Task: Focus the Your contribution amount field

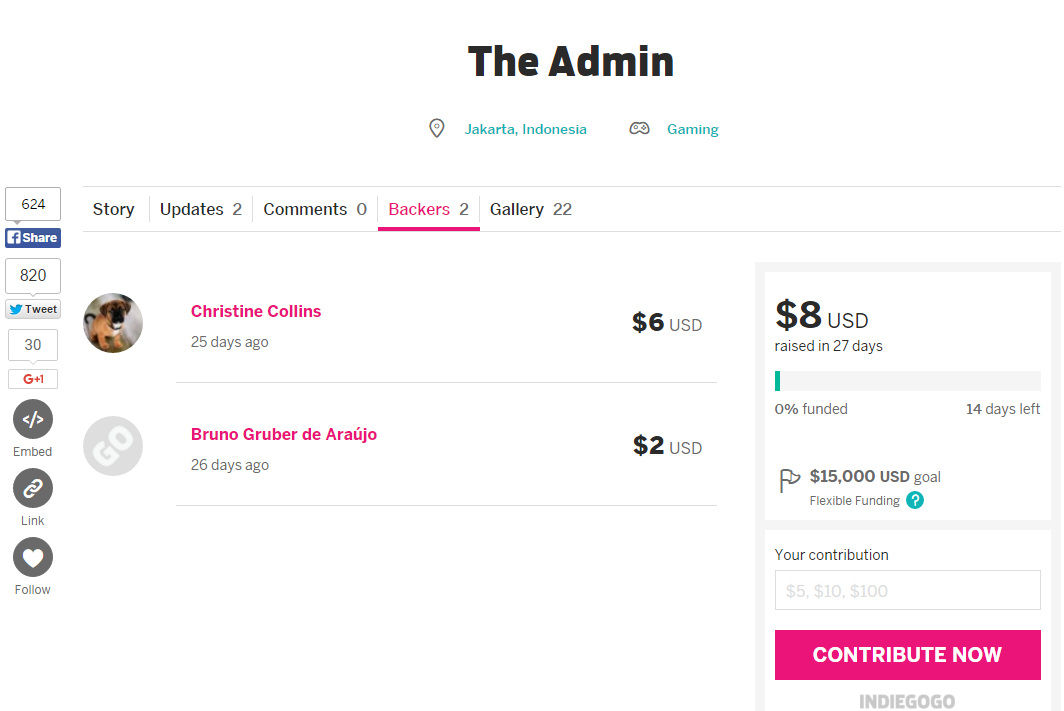Action: coord(907,590)
